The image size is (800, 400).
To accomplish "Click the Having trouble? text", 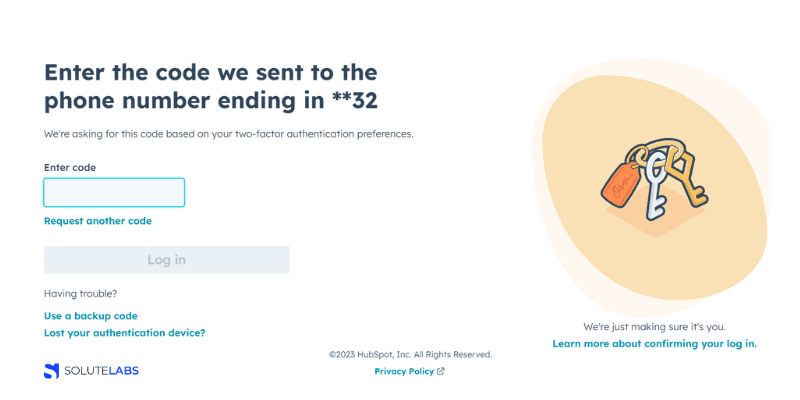I will coord(80,294).
